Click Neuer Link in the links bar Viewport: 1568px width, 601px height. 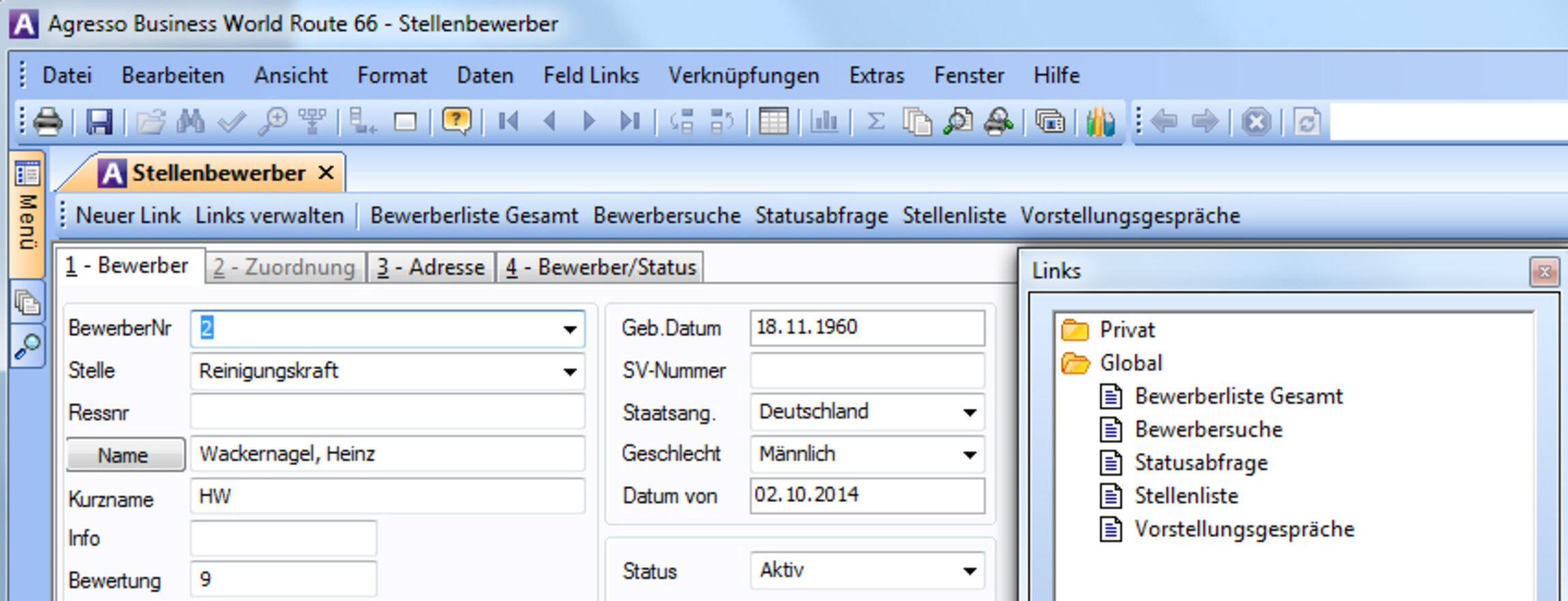[127, 216]
